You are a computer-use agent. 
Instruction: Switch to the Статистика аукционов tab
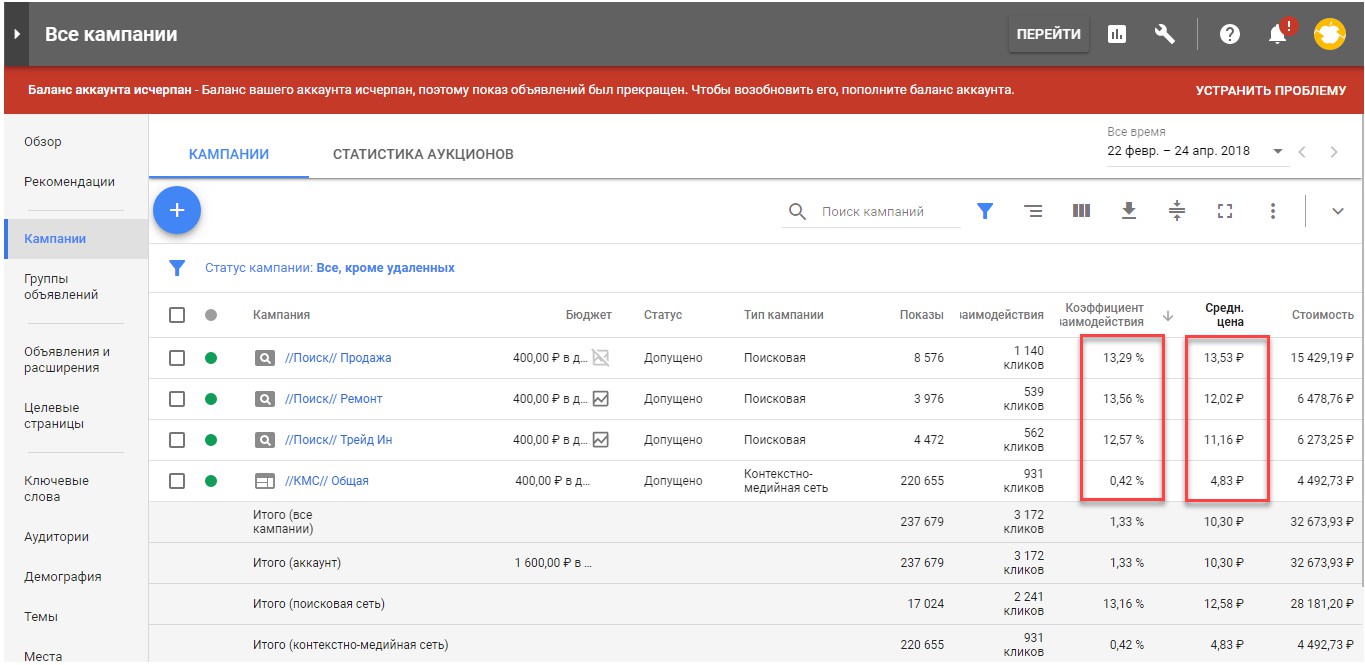pyautogui.click(x=423, y=154)
